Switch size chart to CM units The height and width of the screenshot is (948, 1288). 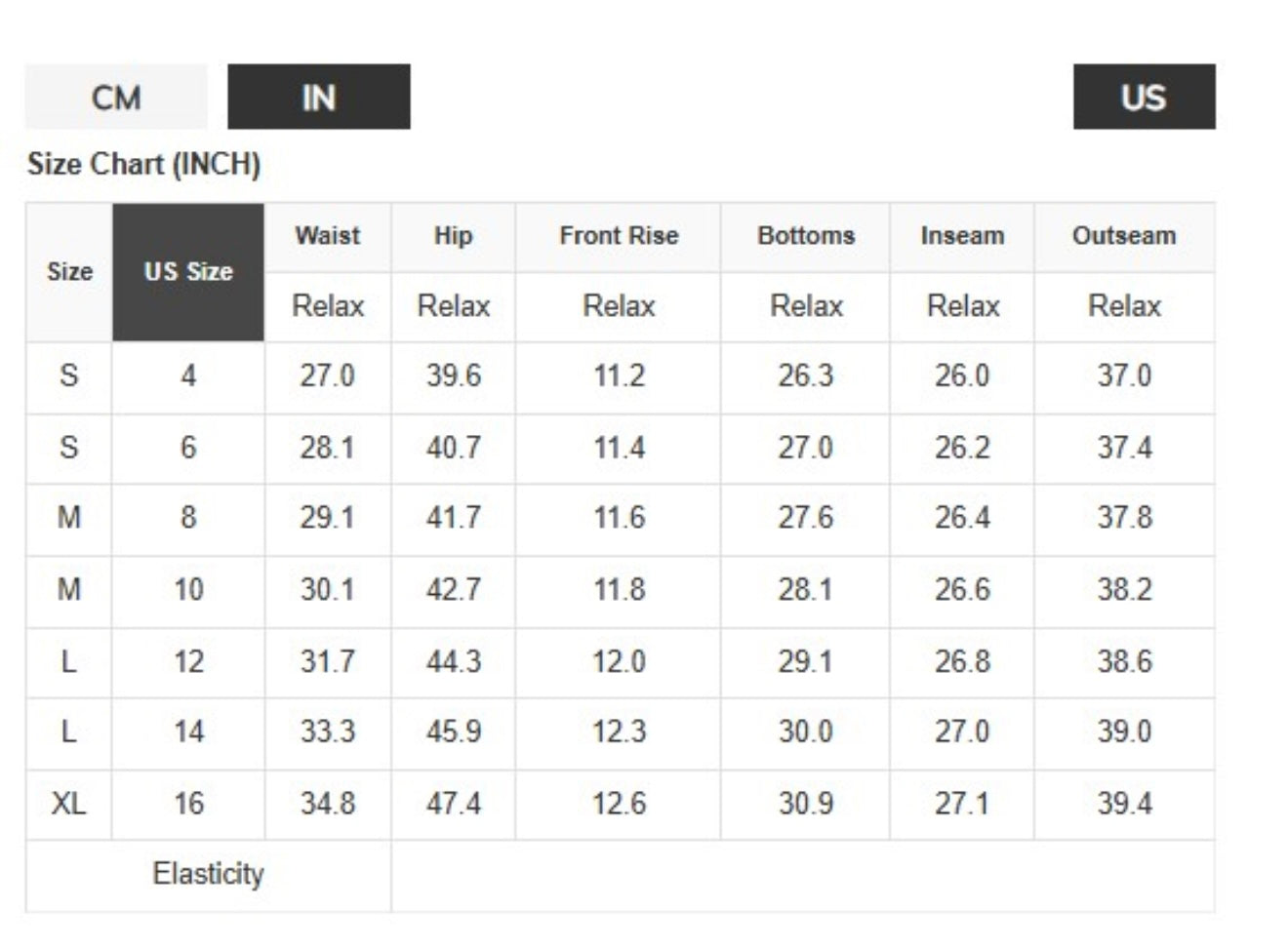pos(116,97)
